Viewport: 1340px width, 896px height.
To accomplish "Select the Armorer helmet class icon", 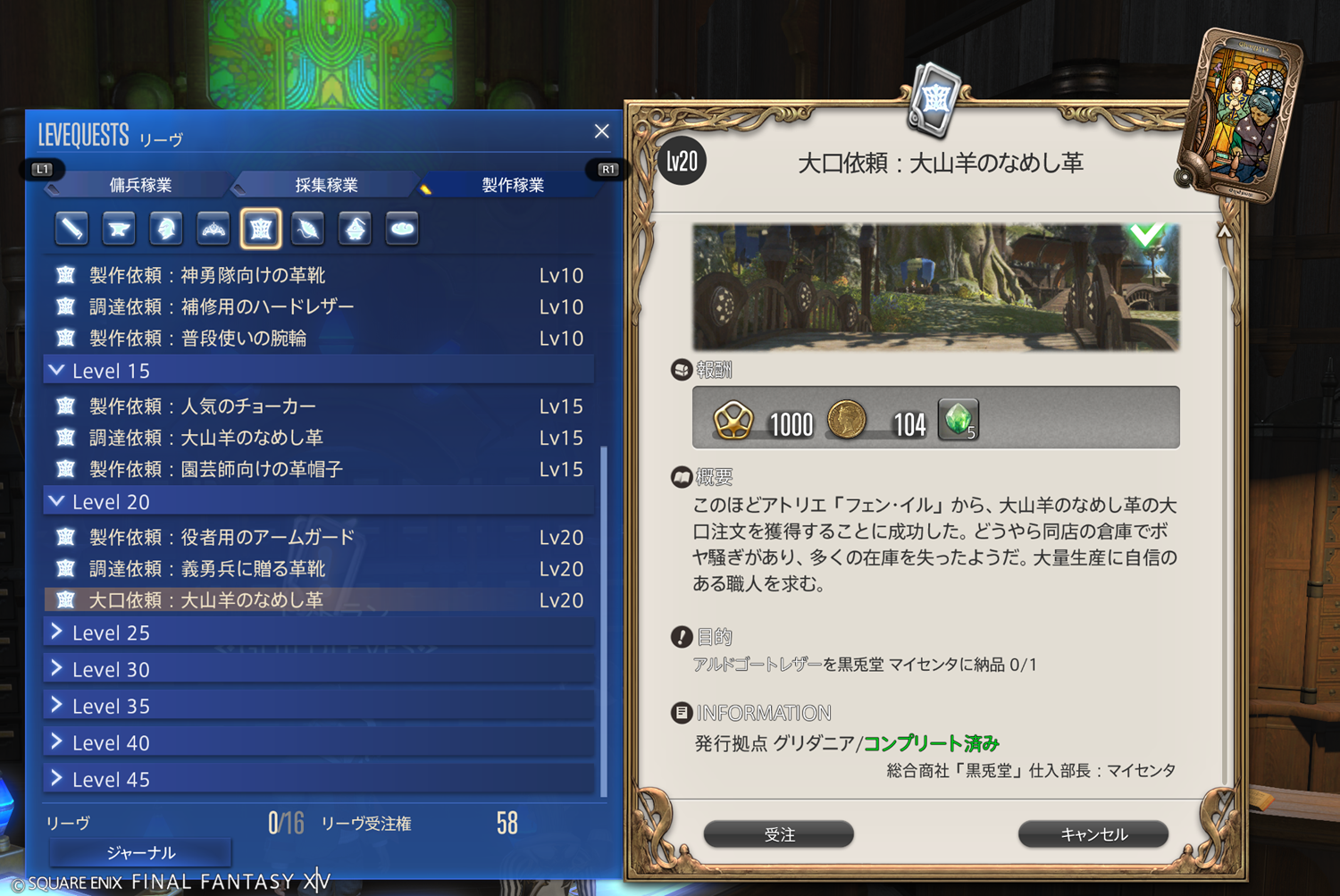I will (166, 229).
